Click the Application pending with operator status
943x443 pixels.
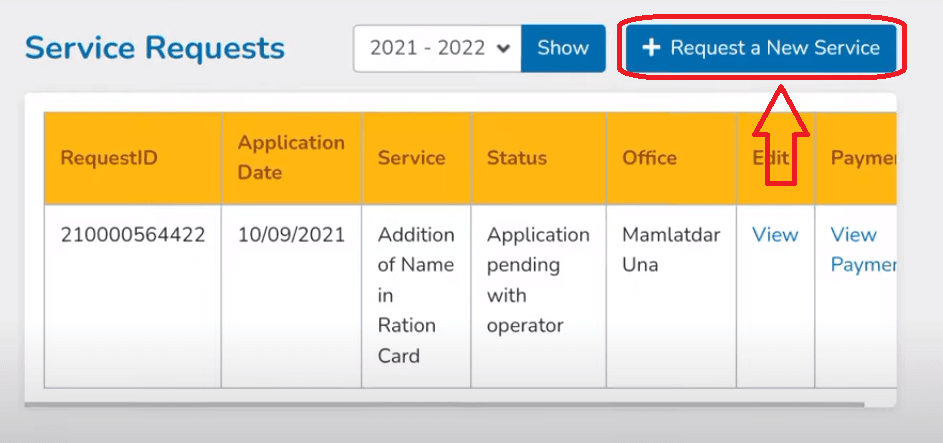(538, 280)
